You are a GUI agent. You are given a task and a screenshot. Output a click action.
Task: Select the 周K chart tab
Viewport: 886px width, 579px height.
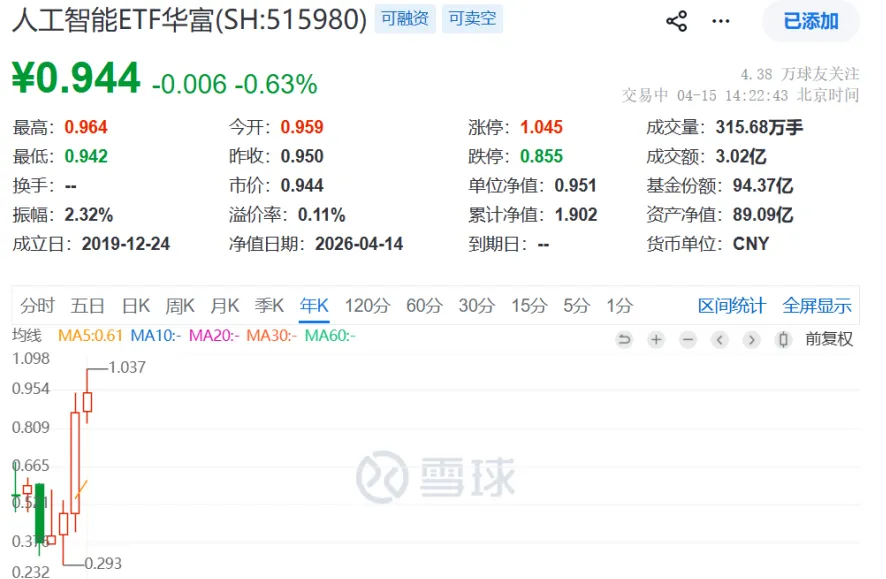[x=180, y=306]
